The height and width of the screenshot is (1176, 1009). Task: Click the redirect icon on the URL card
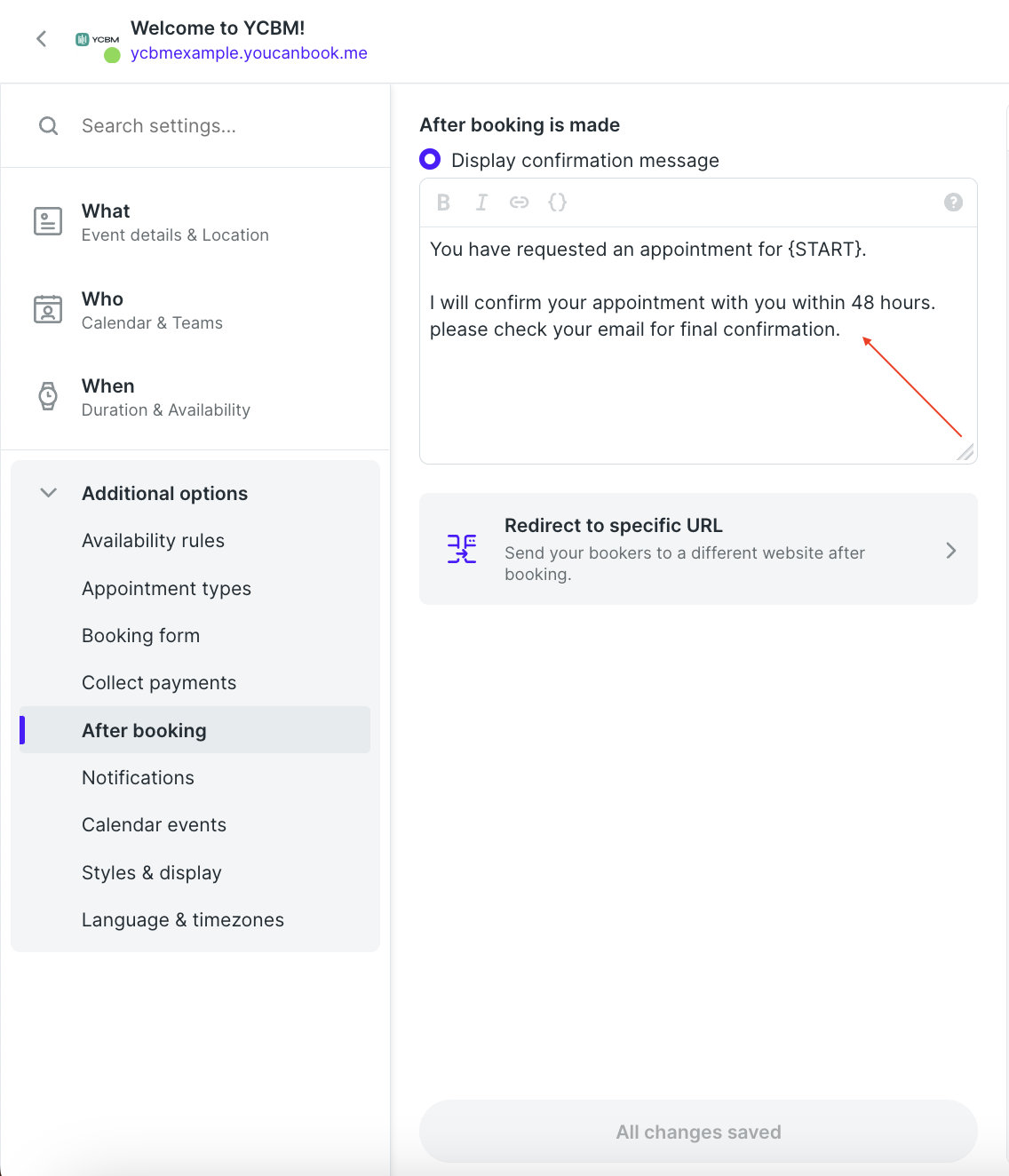tap(462, 549)
